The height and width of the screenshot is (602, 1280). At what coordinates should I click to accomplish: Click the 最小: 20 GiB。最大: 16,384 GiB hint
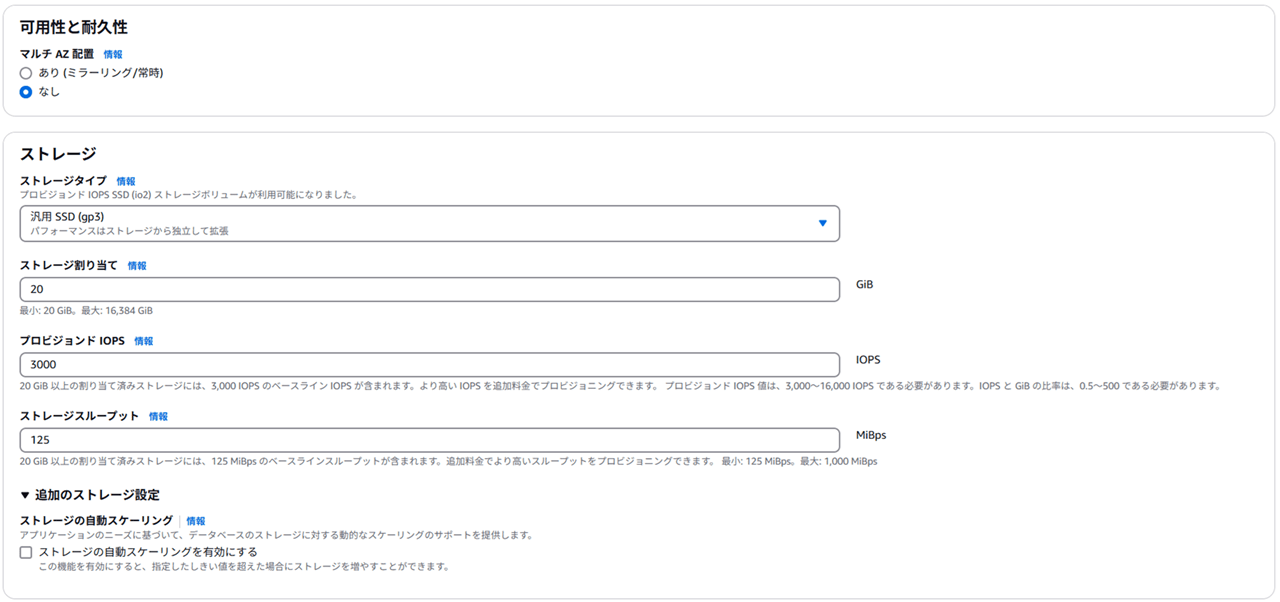[x=86, y=311]
